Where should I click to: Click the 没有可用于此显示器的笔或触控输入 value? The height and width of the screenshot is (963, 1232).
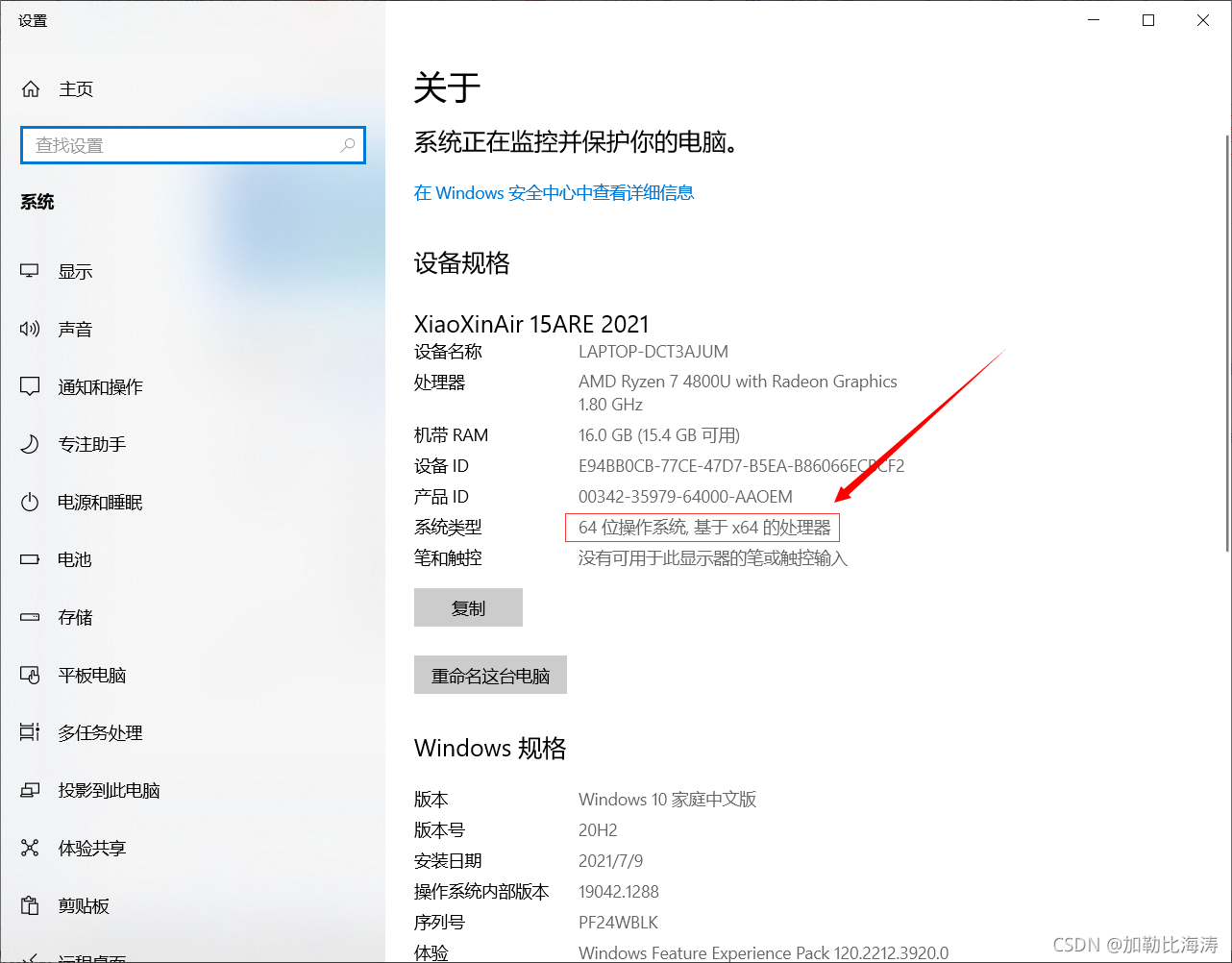click(x=713, y=558)
